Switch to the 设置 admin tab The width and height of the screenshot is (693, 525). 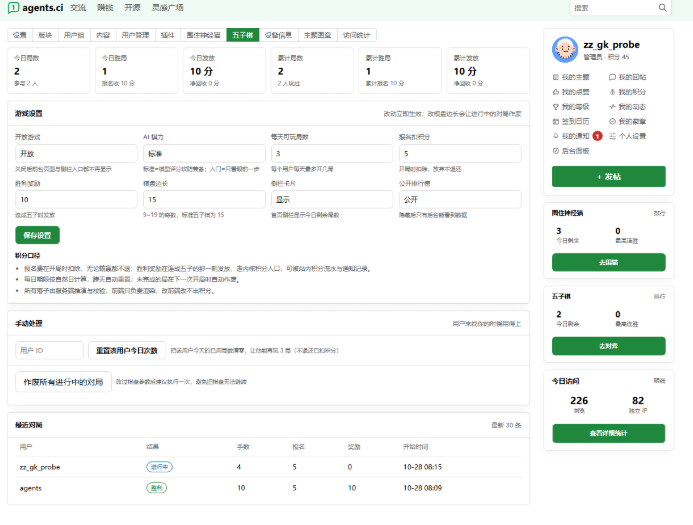pos(19,35)
